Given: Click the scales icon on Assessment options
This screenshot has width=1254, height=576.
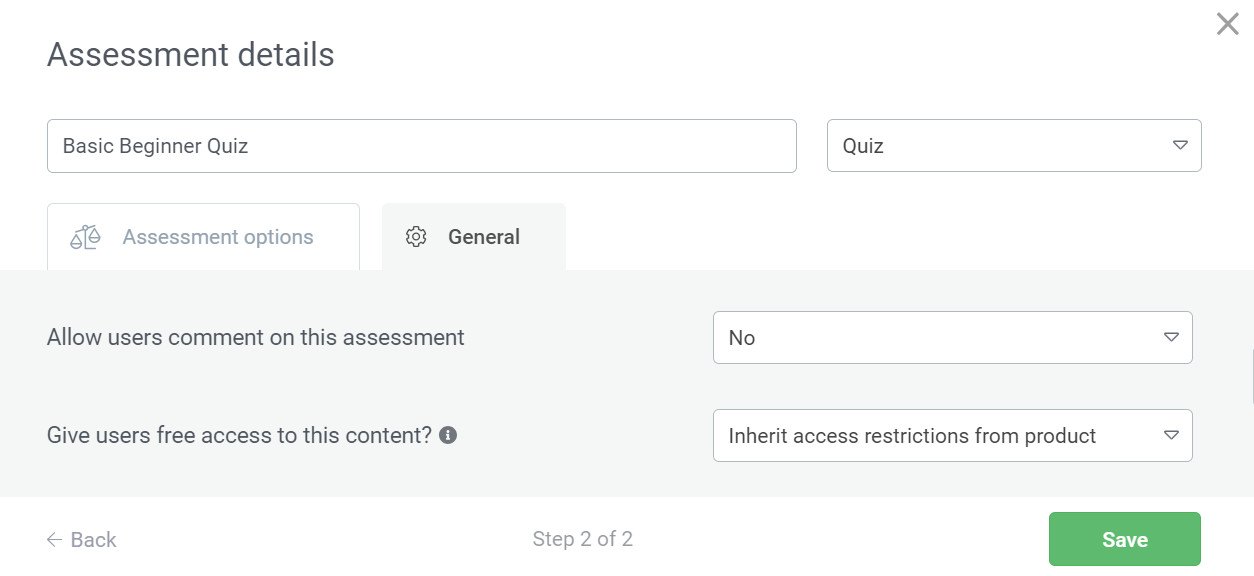Looking at the screenshot, I should point(86,237).
